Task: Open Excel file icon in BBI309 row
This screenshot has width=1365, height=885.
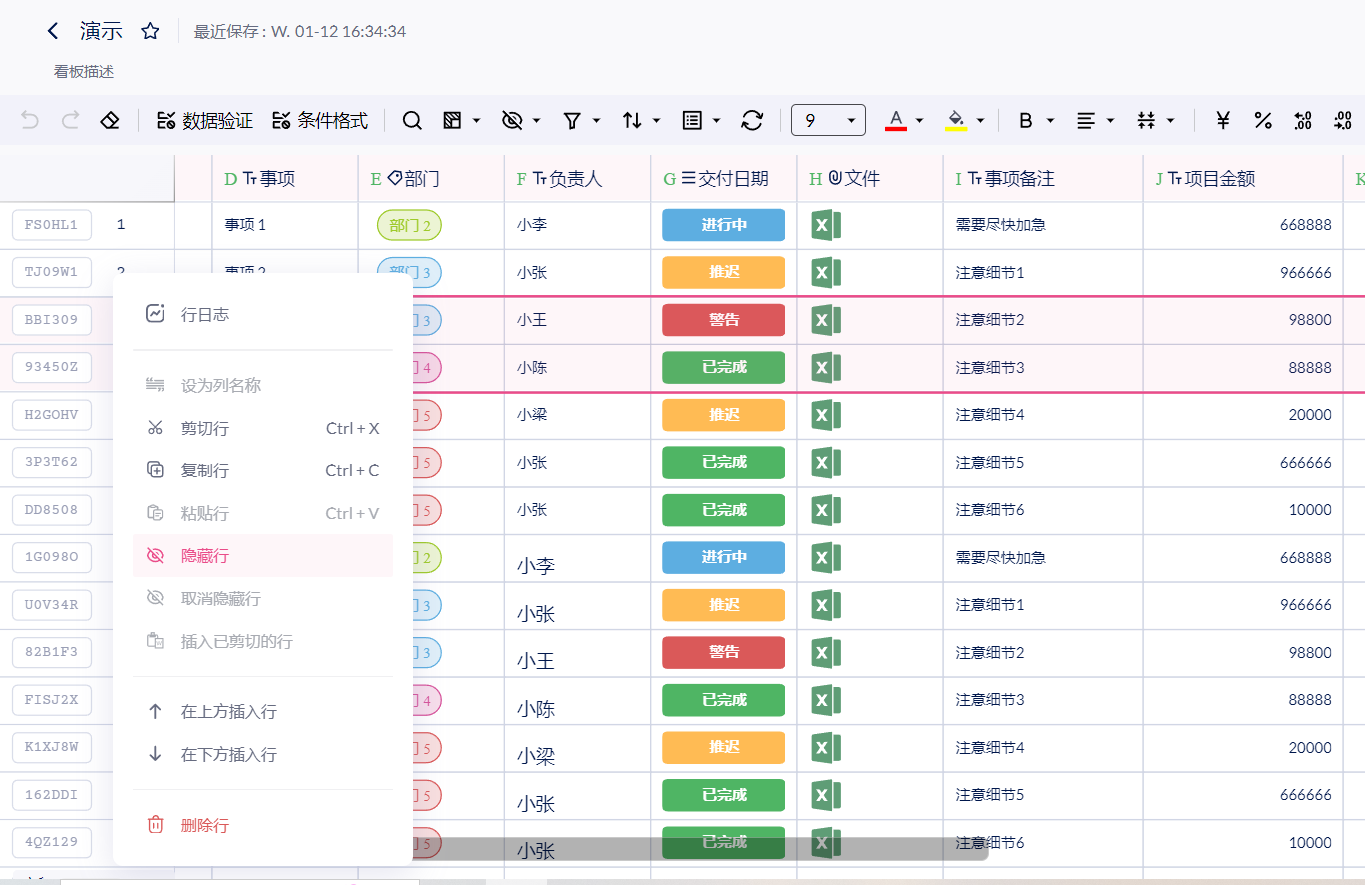Action: tap(825, 320)
